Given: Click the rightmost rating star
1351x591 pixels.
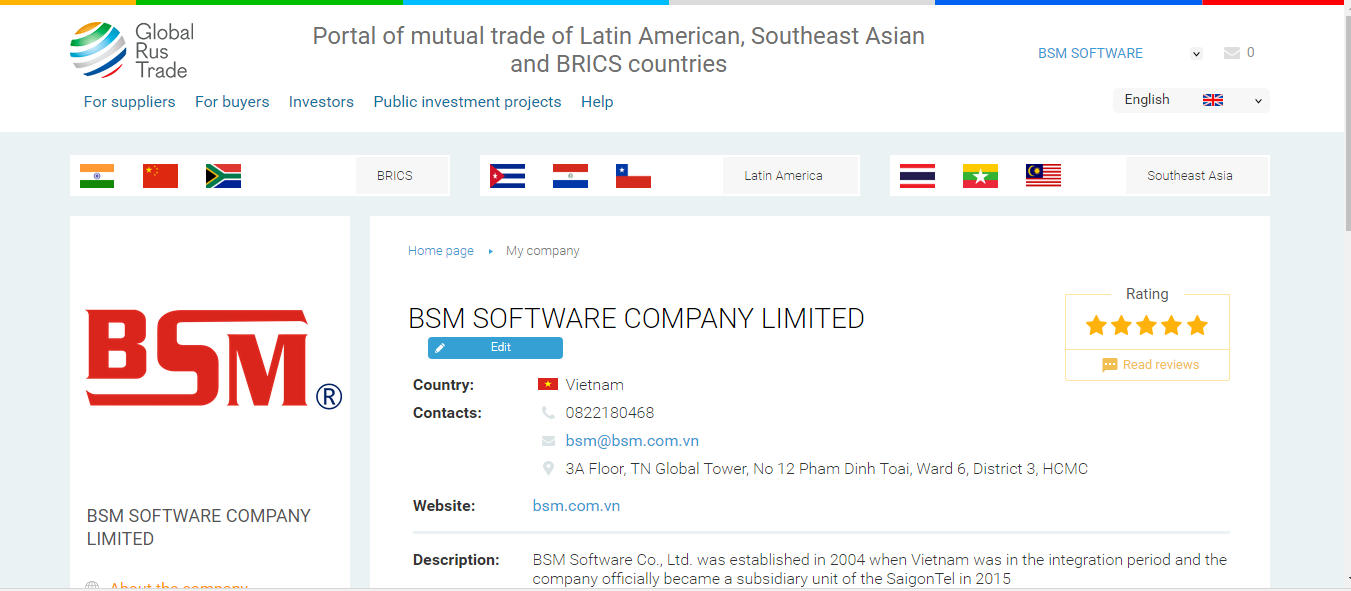Looking at the screenshot, I should (1197, 325).
